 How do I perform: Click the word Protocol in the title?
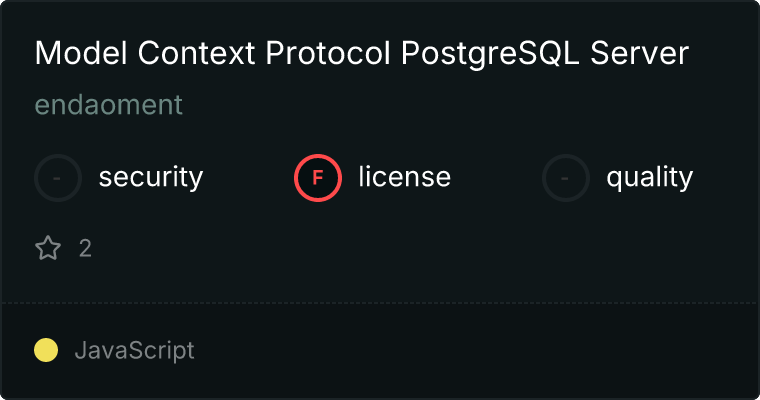(x=327, y=54)
